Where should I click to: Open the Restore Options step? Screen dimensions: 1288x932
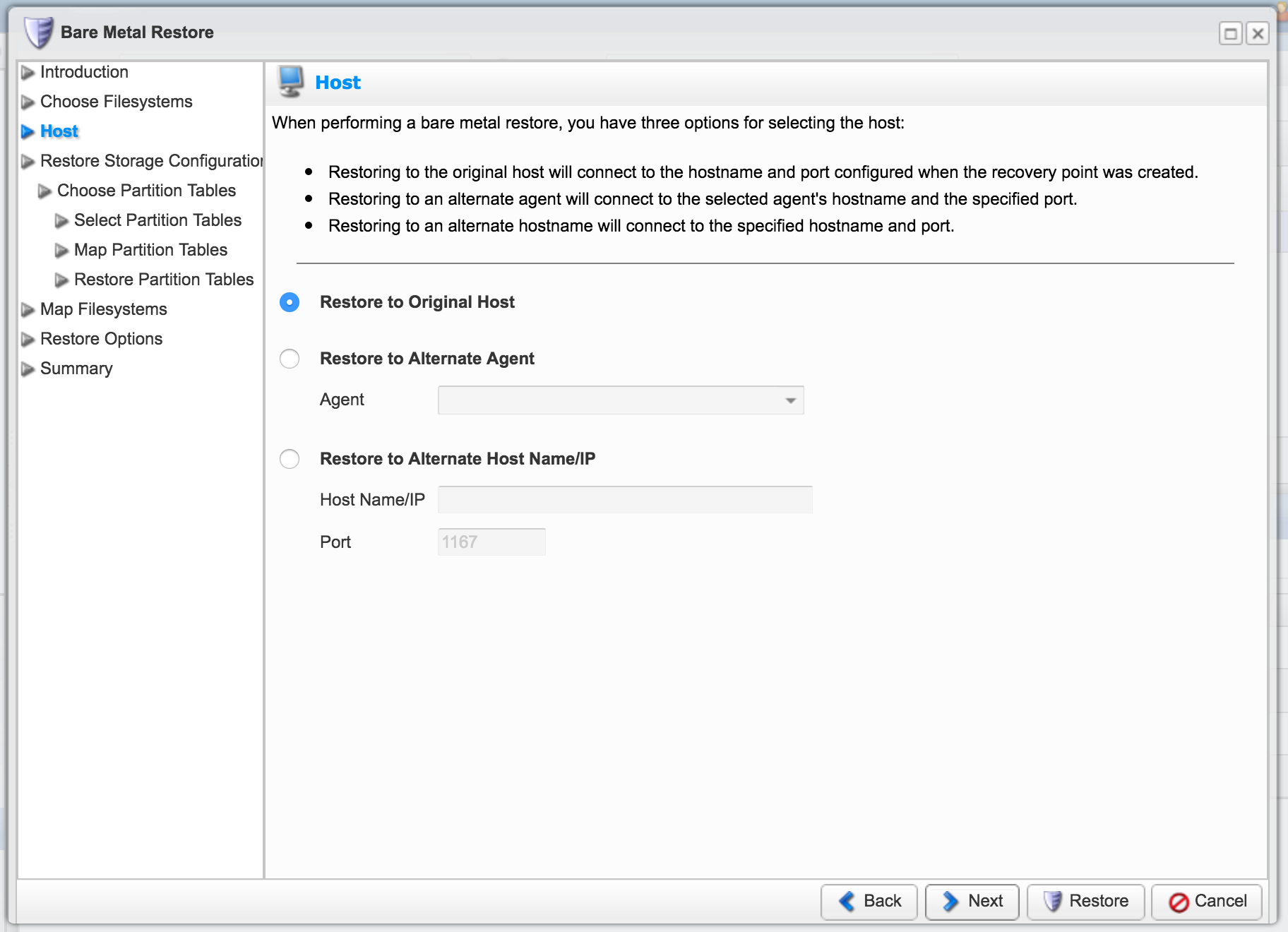(x=101, y=339)
